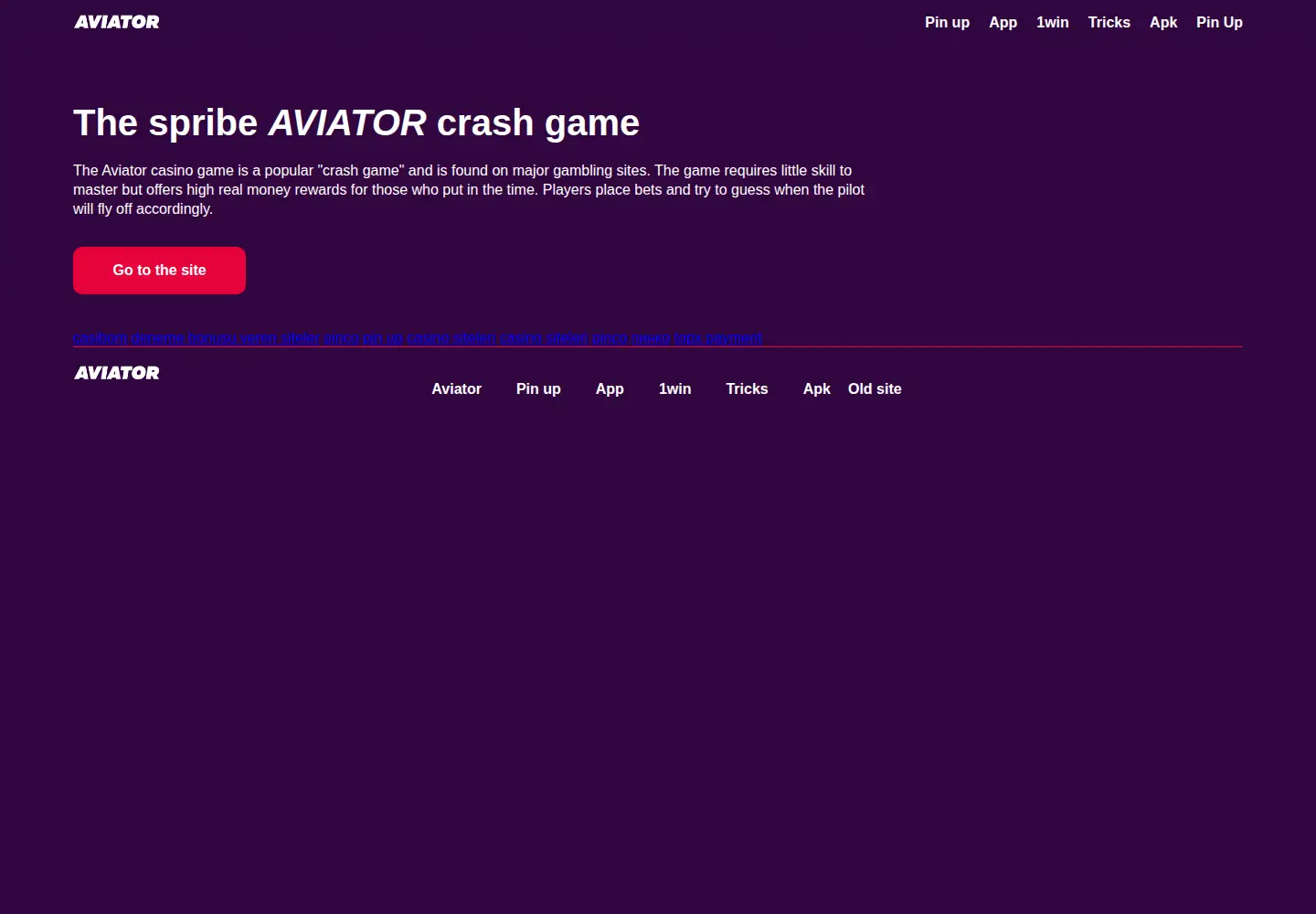The height and width of the screenshot is (914, 1316).
Task: Visit 1win from the footer menu
Action: click(x=674, y=388)
